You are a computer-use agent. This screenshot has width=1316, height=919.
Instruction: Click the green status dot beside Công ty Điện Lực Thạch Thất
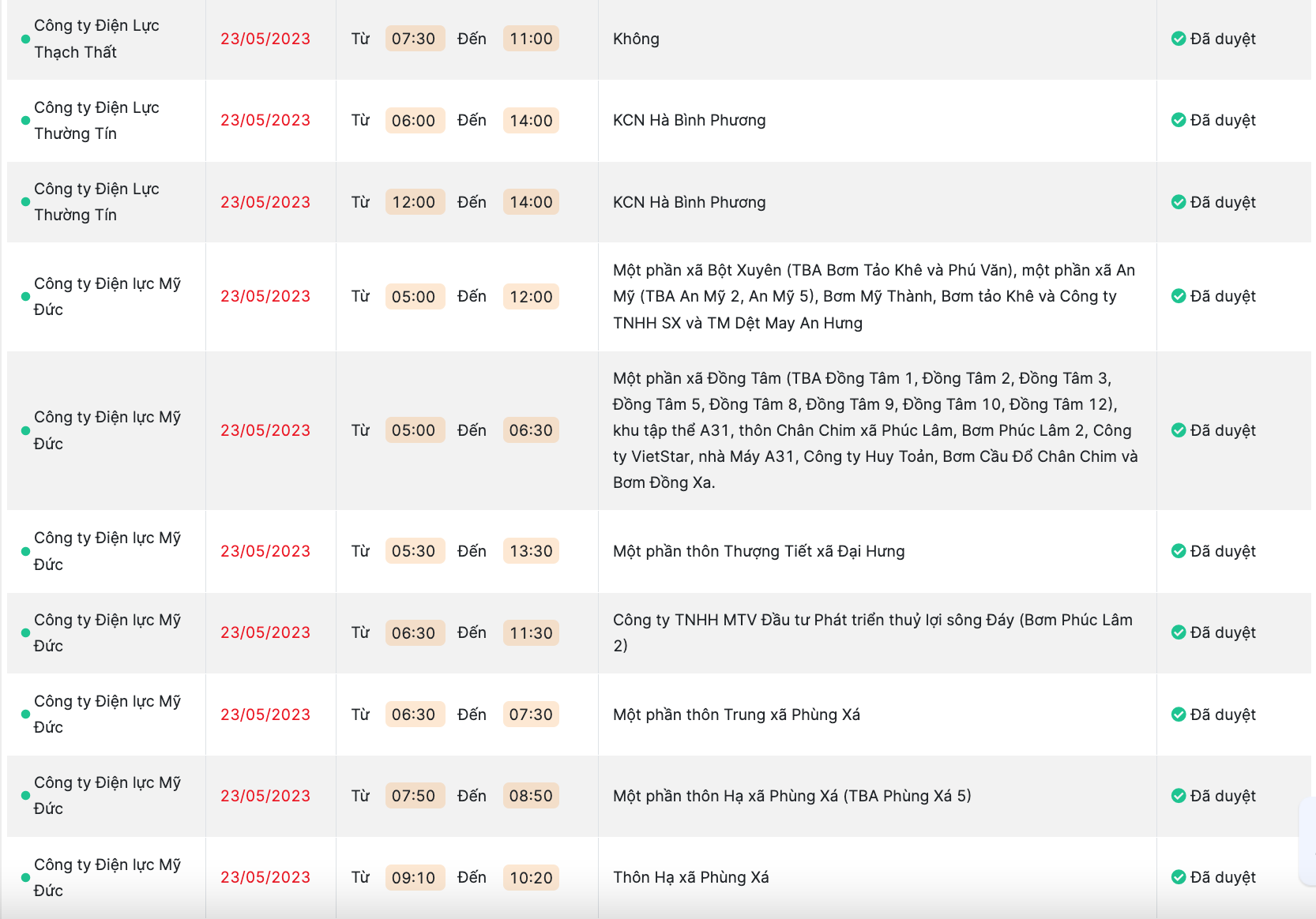(x=25, y=39)
